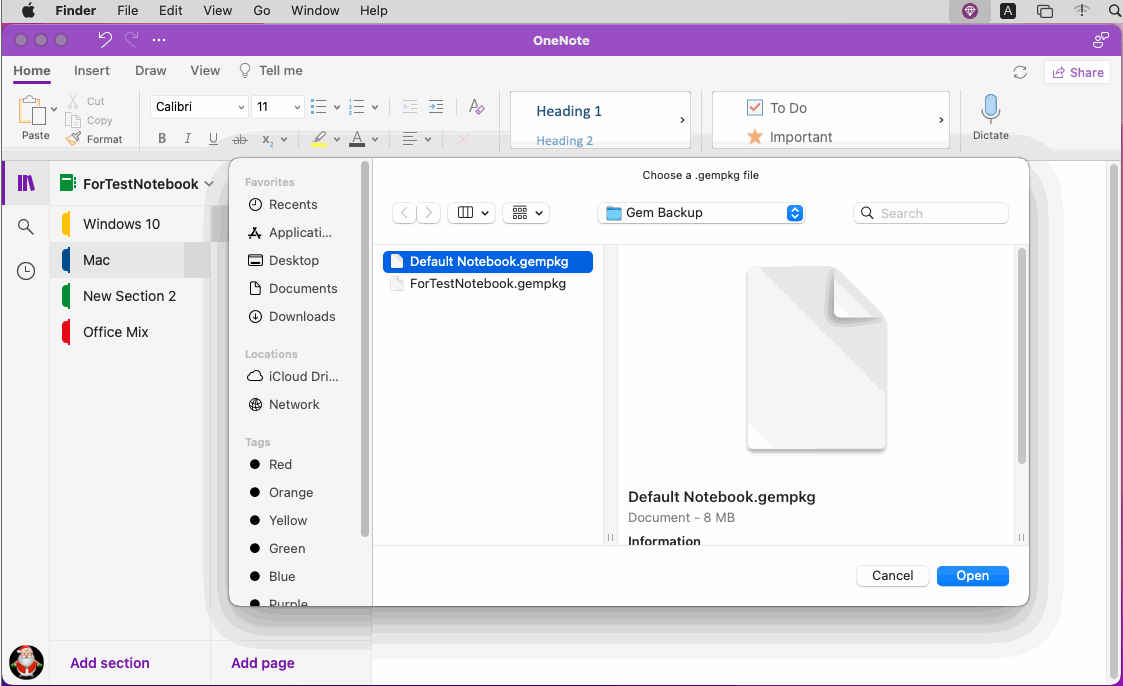Open the Go menu in menu bar
Image resolution: width=1123 pixels, height=686 pixels.
tap(261, 11)
